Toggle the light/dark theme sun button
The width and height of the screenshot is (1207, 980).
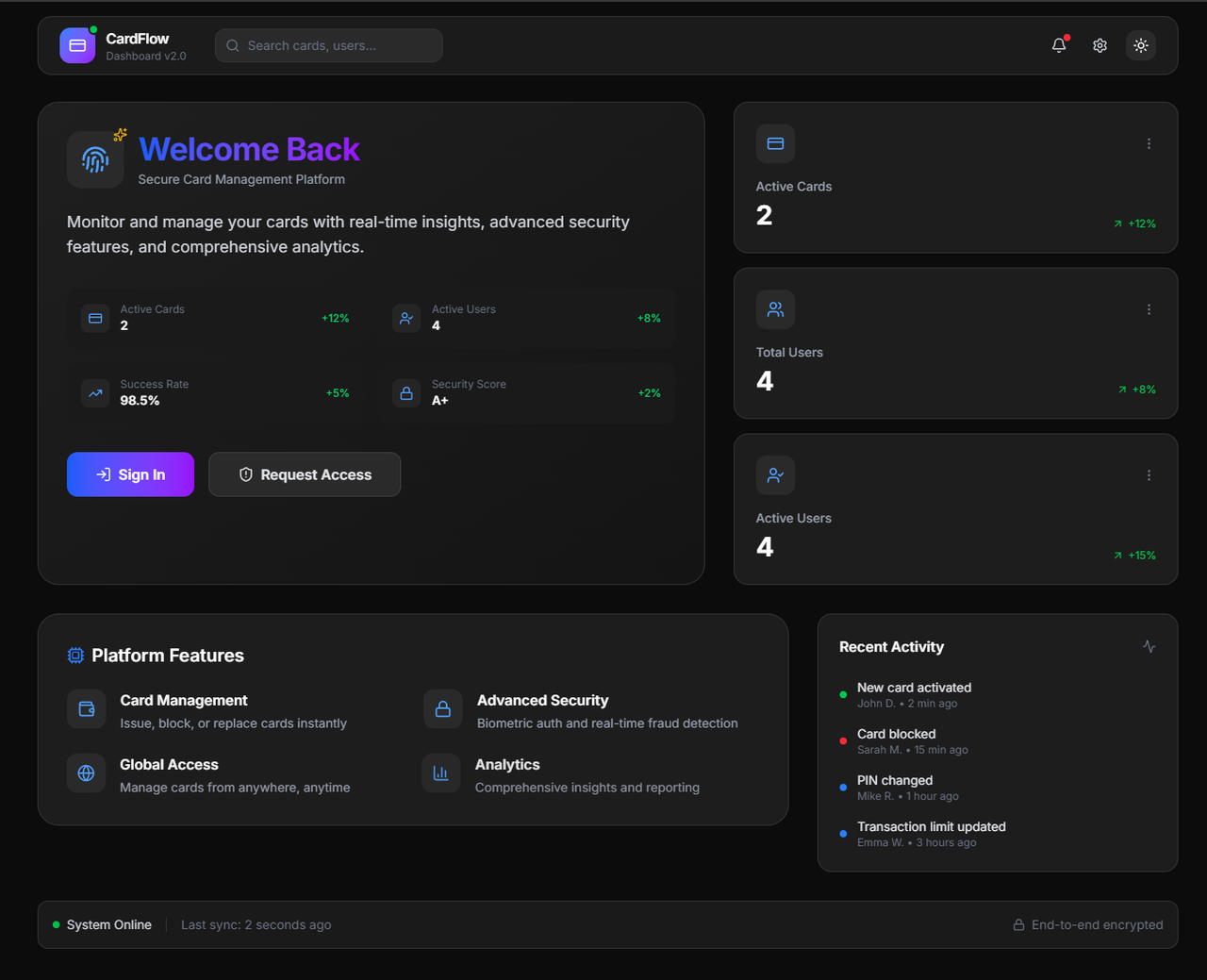(x=1141, y=45)
